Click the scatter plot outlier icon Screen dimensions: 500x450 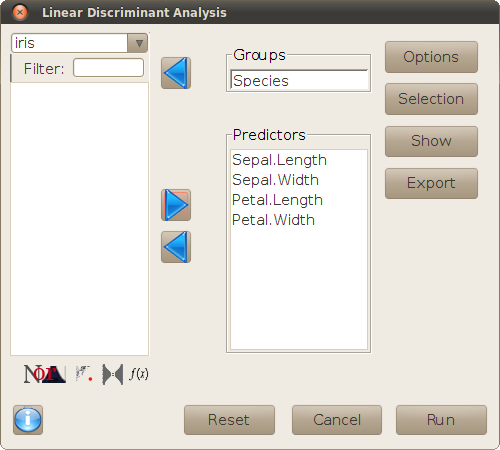[x=84, y=374]
